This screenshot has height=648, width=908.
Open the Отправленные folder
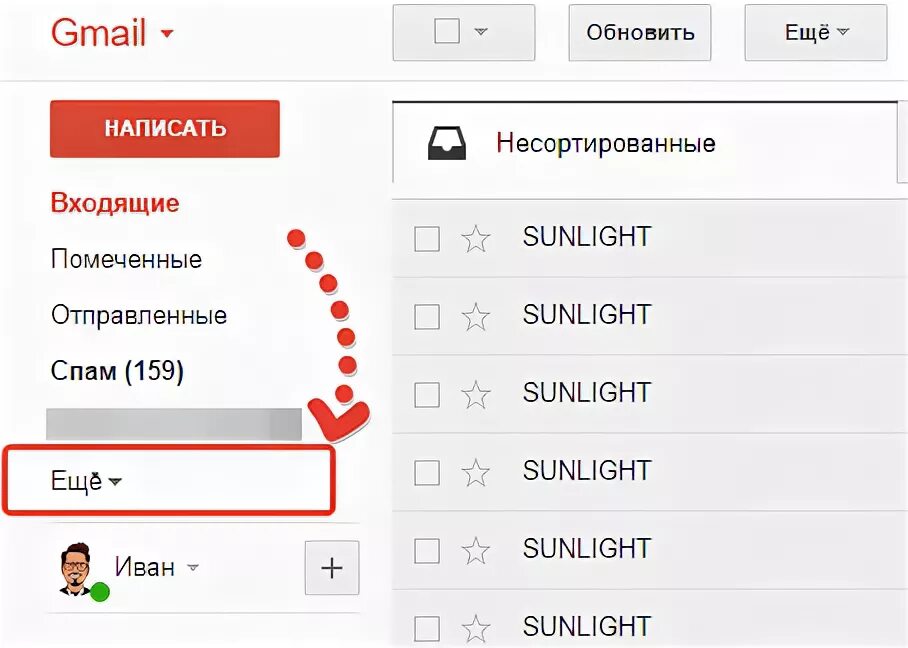pos(139,315)
